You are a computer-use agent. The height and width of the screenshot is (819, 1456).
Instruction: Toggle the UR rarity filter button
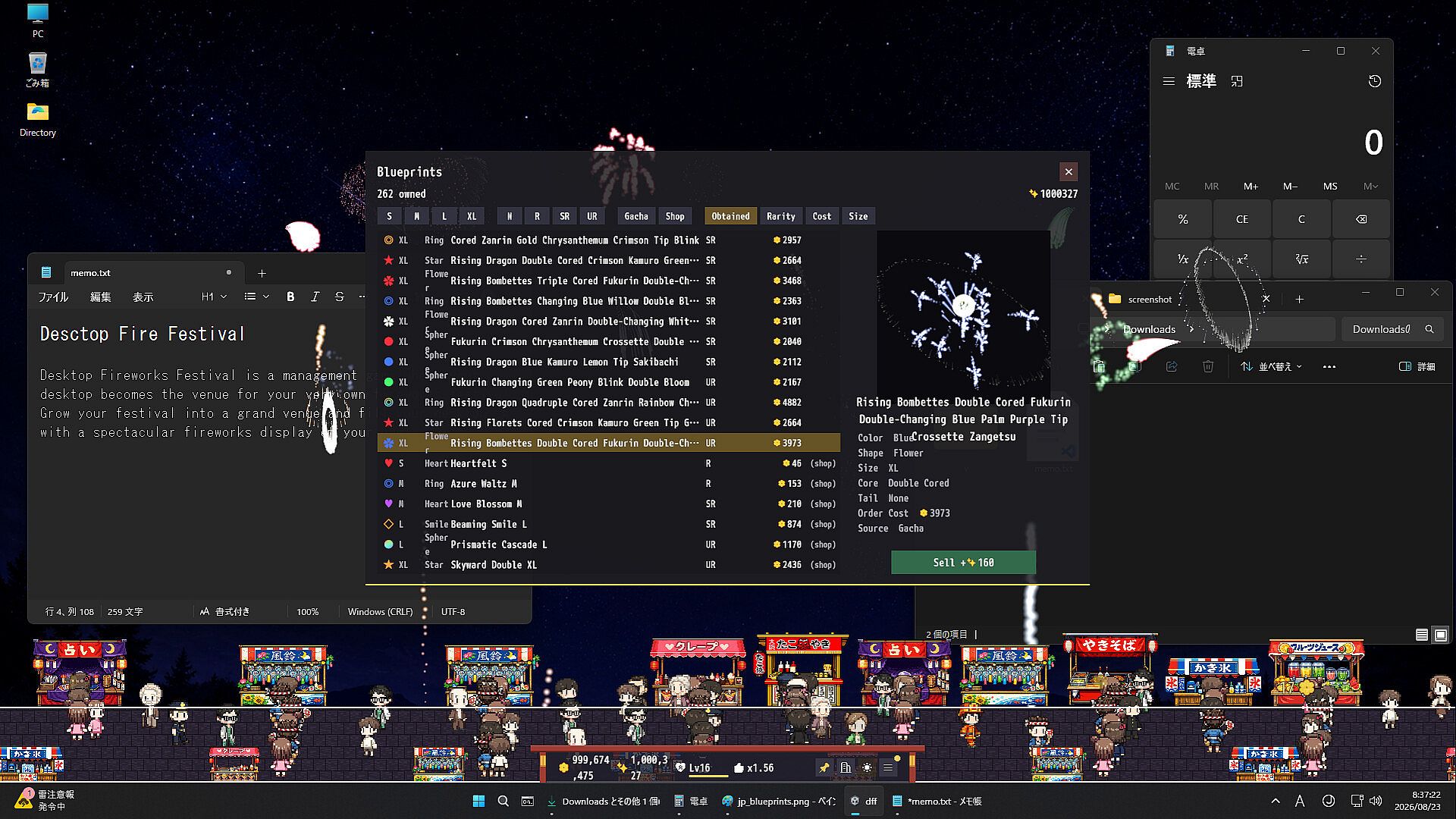tap(592, 216)
